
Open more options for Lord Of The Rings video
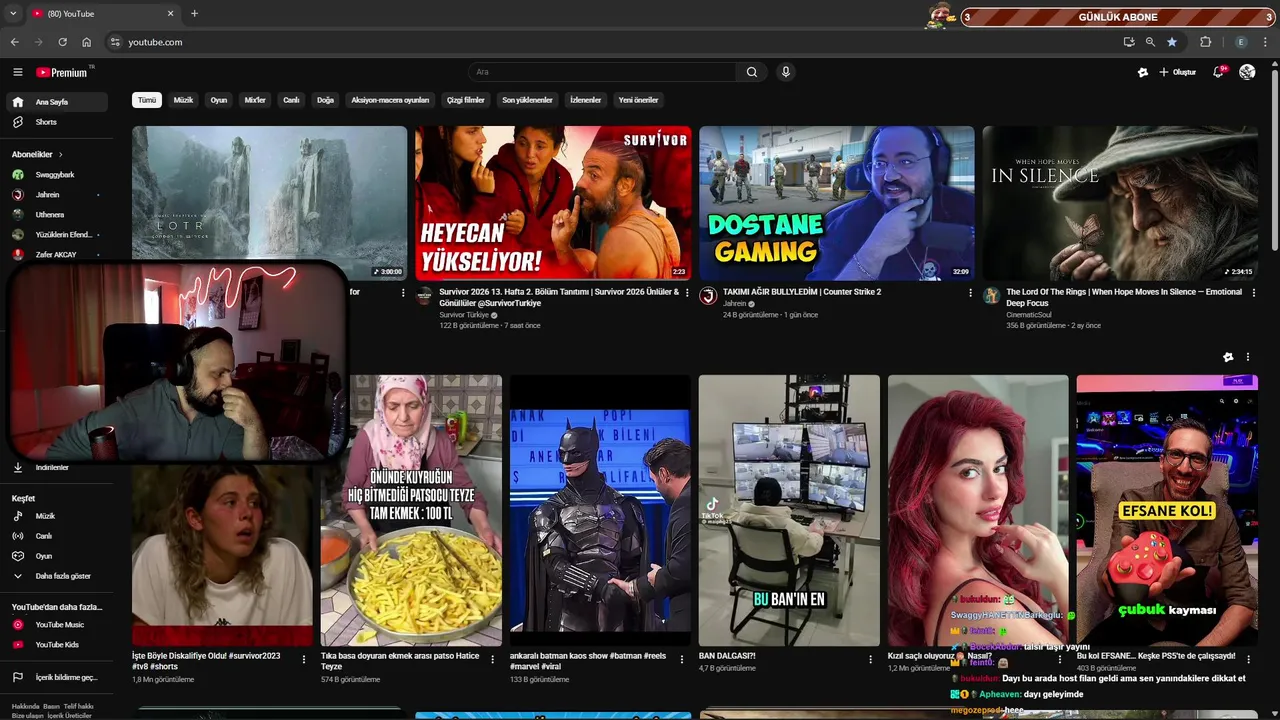1253,293
